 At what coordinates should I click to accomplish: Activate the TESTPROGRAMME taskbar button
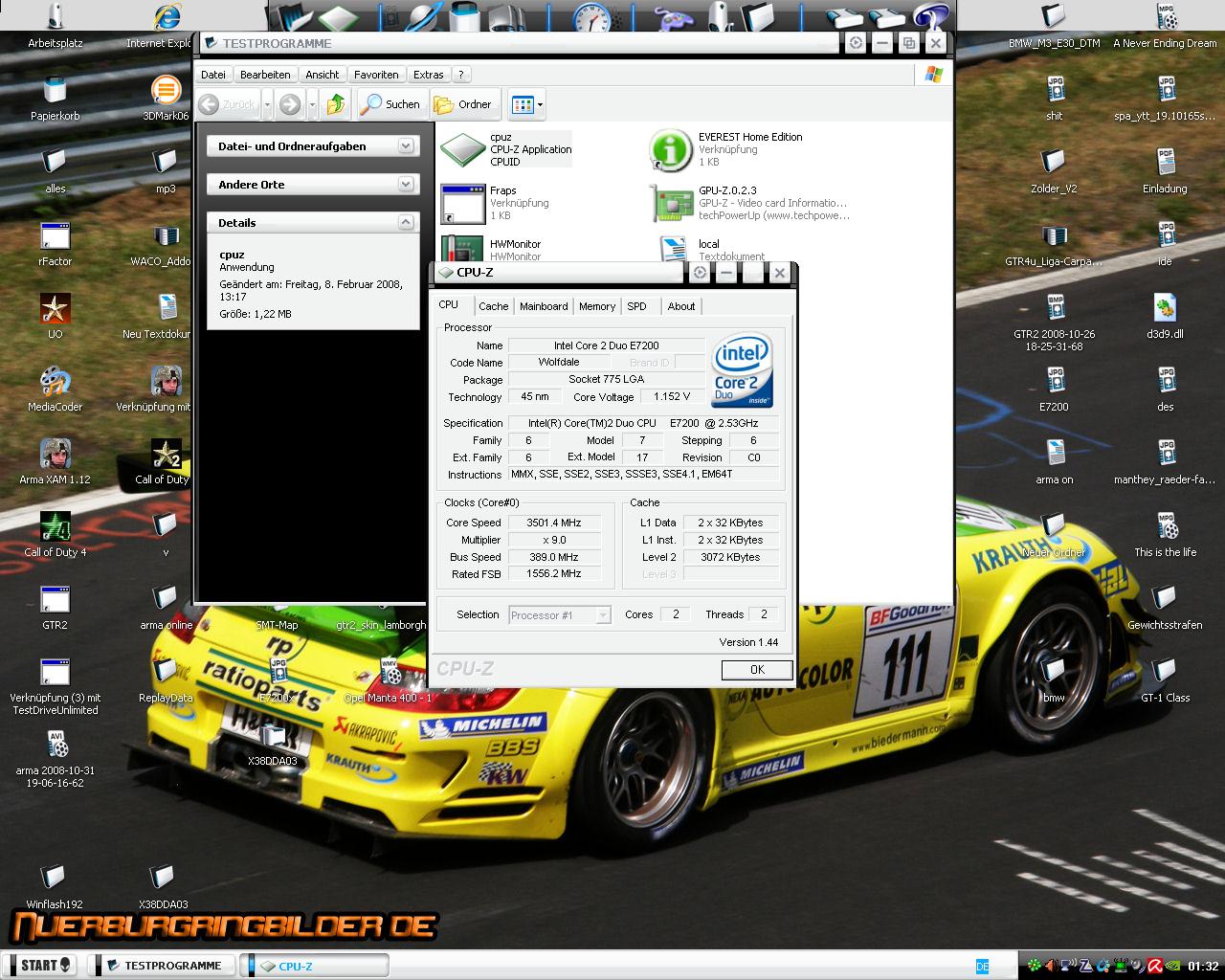162,966
